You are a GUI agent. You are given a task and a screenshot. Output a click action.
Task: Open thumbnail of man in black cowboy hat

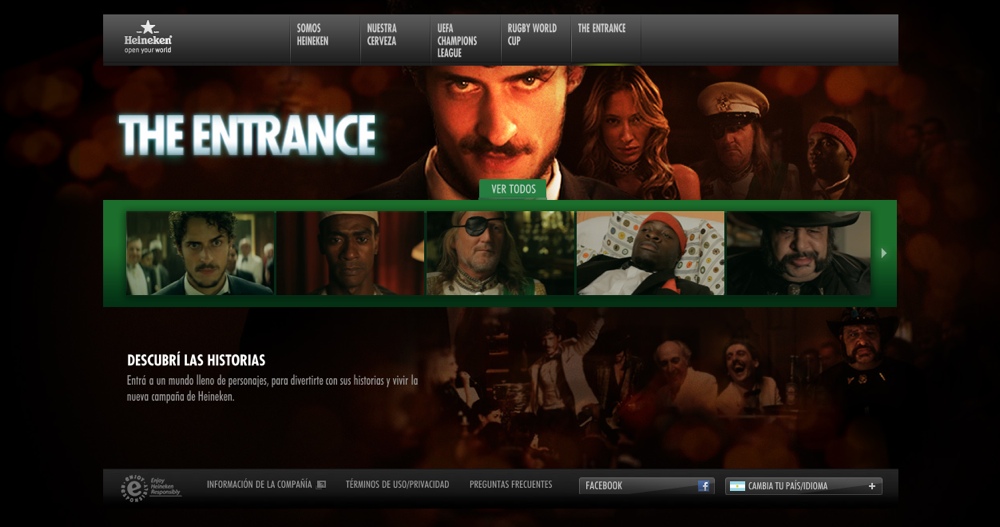click(799, 253)
